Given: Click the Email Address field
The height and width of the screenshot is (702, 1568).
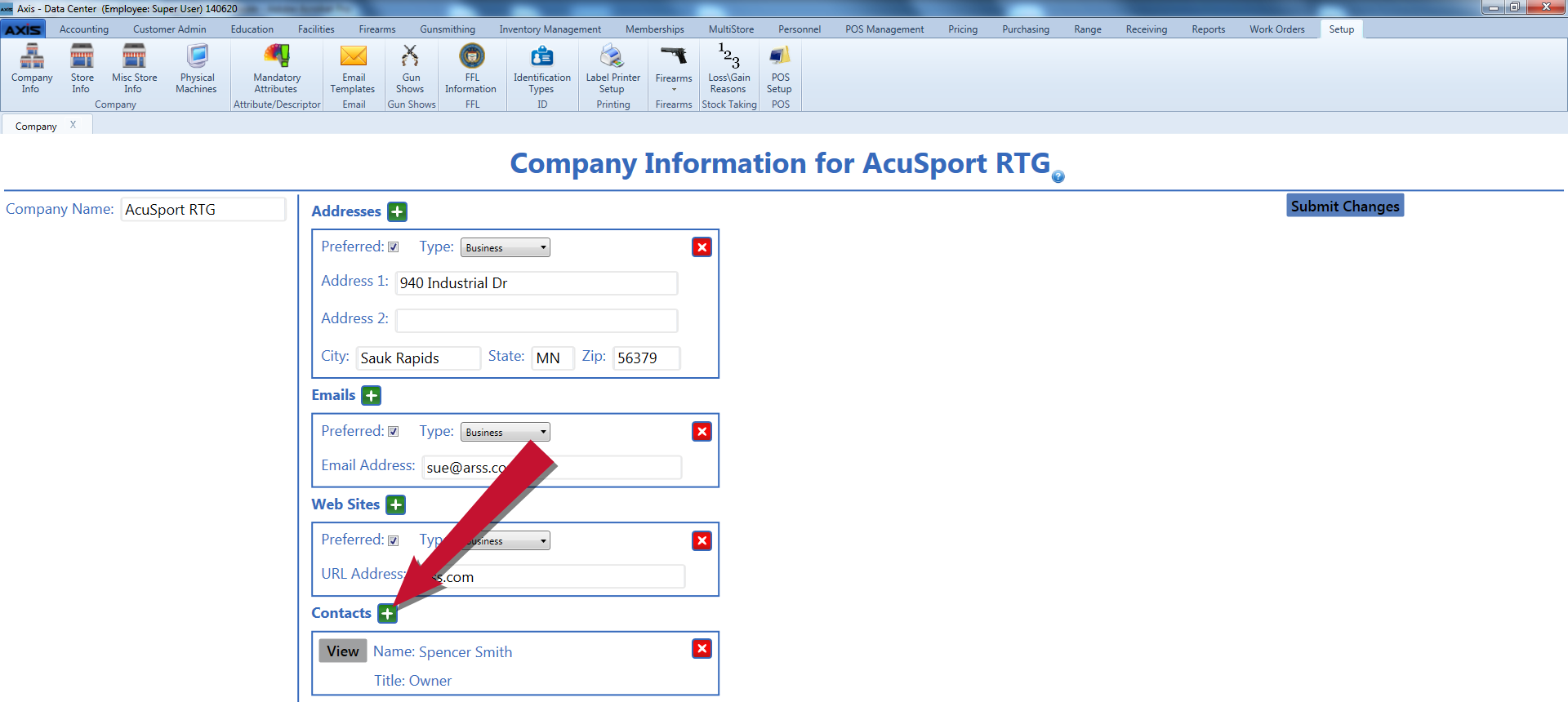Looking at the screenshot, I should click(552, 468).
